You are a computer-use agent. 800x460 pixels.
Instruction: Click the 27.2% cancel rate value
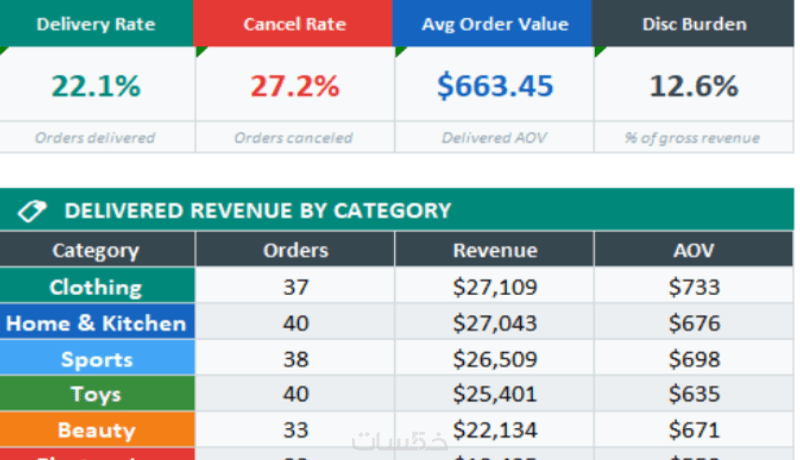pyautogui.click(x=294, y=86)
